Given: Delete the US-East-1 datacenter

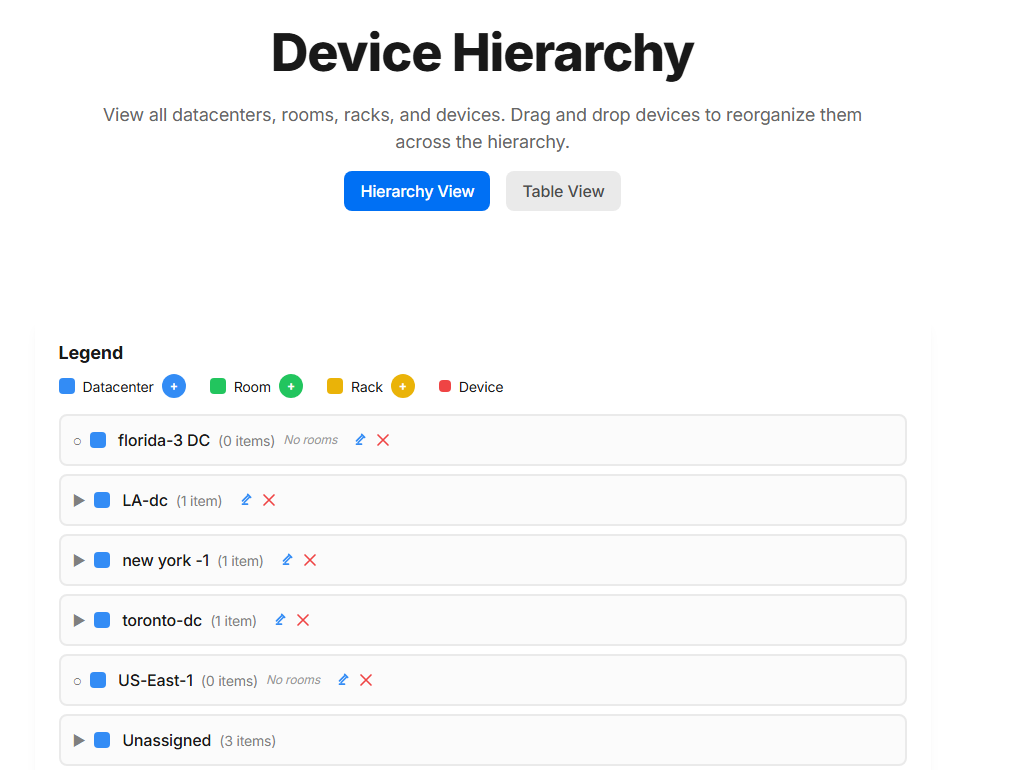Looking at the screenshot, I should point(366,680).
